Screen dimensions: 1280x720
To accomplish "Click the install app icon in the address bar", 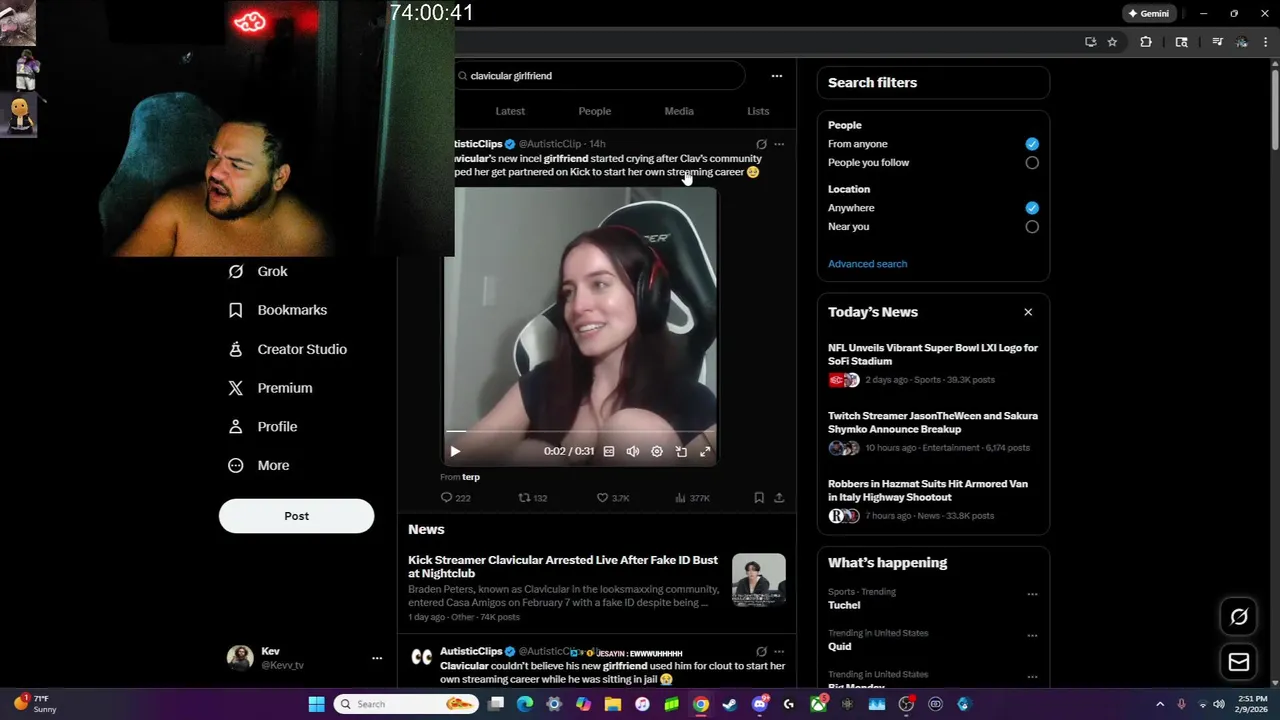I will pos(1090,42).
